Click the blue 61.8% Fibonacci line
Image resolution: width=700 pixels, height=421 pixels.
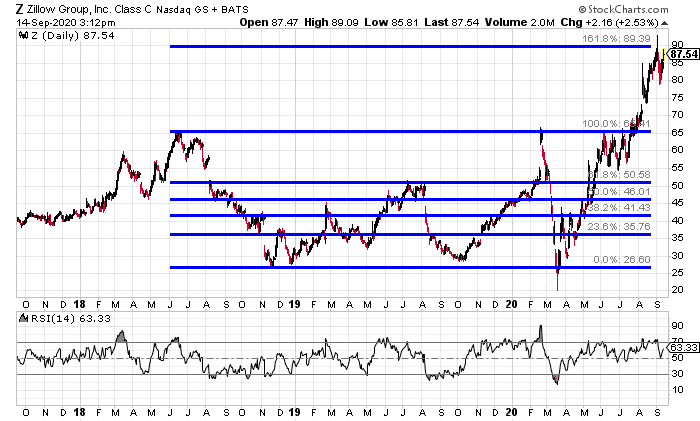point(410,182)
